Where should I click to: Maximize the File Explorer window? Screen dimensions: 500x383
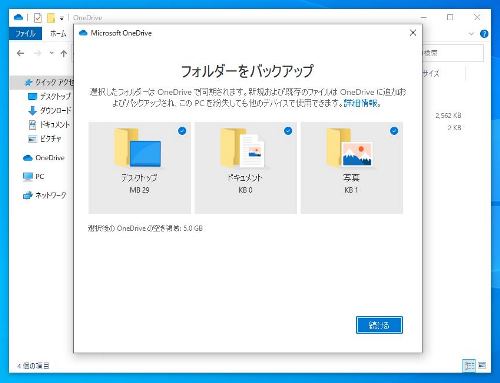point(450,17)
